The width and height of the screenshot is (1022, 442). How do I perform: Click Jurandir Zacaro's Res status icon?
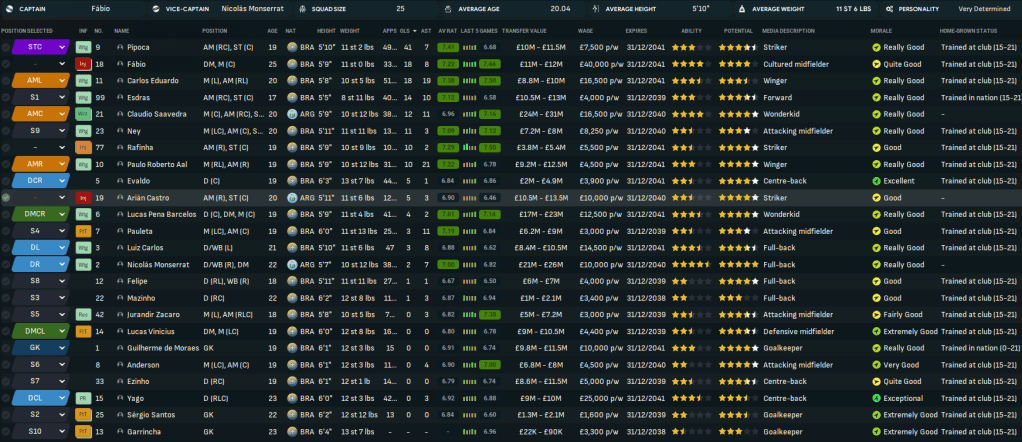(83, 314)
